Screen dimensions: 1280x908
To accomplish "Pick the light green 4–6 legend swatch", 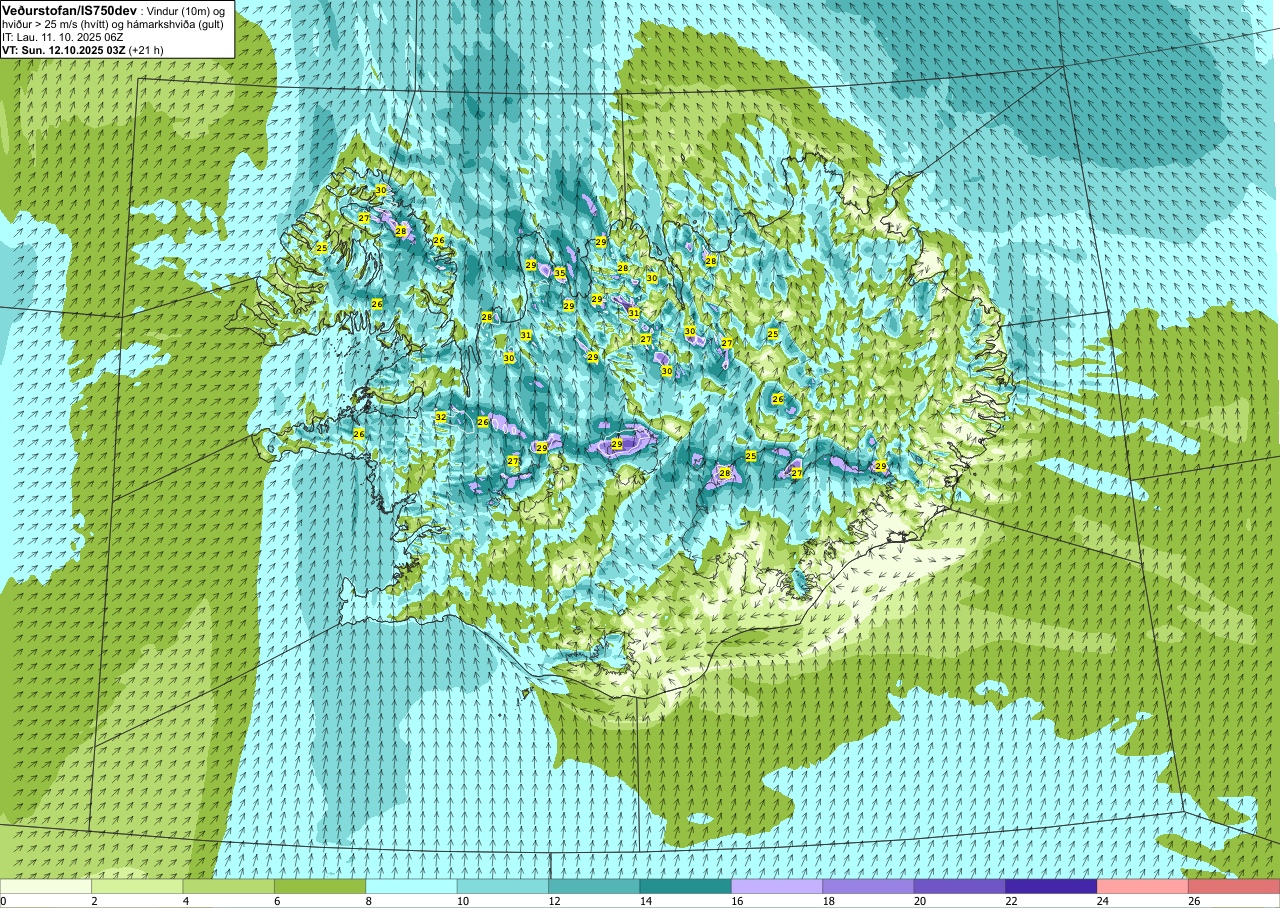I will pyautogui.click(x=229, y=886).
